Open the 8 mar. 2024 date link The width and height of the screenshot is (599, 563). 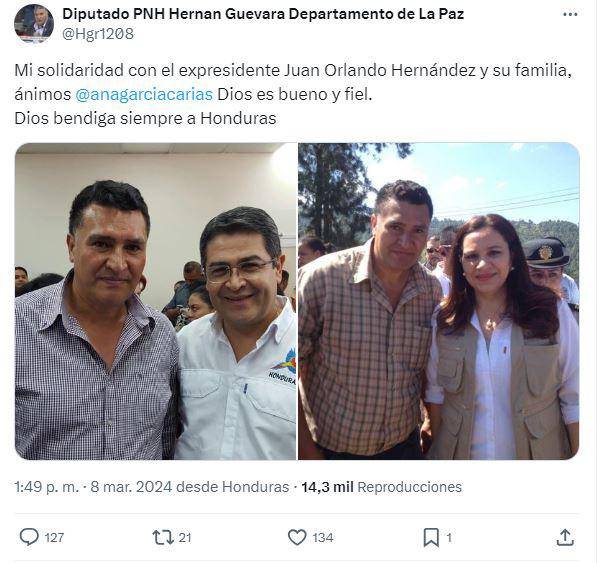tap(131, 487)
